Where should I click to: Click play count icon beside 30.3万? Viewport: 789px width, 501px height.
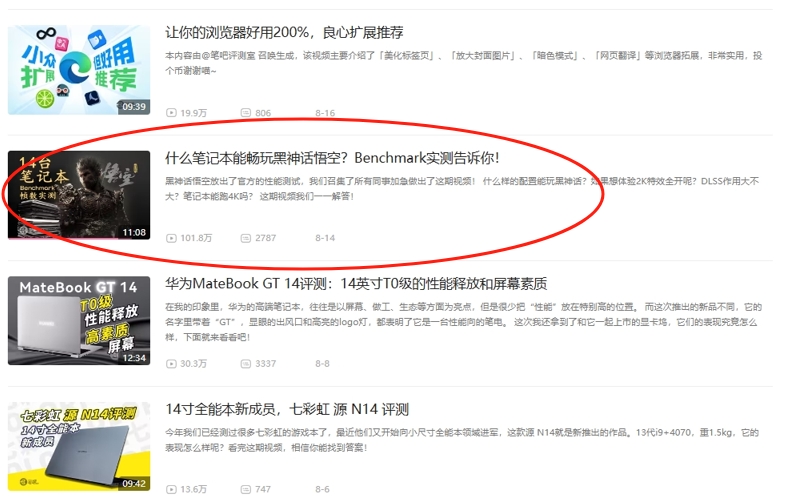(171, 364)
